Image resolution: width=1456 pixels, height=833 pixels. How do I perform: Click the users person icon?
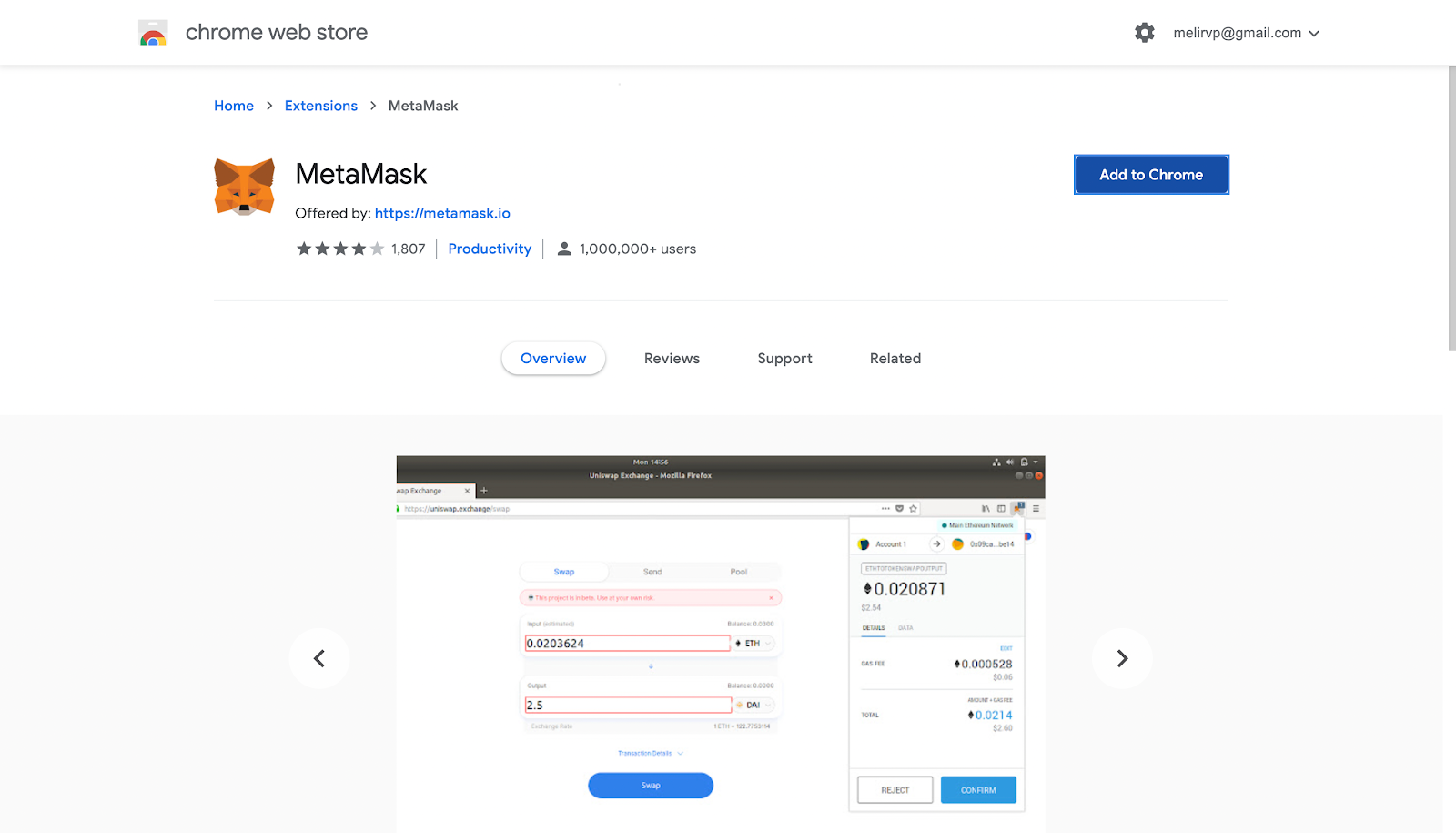tap(564, 249)
